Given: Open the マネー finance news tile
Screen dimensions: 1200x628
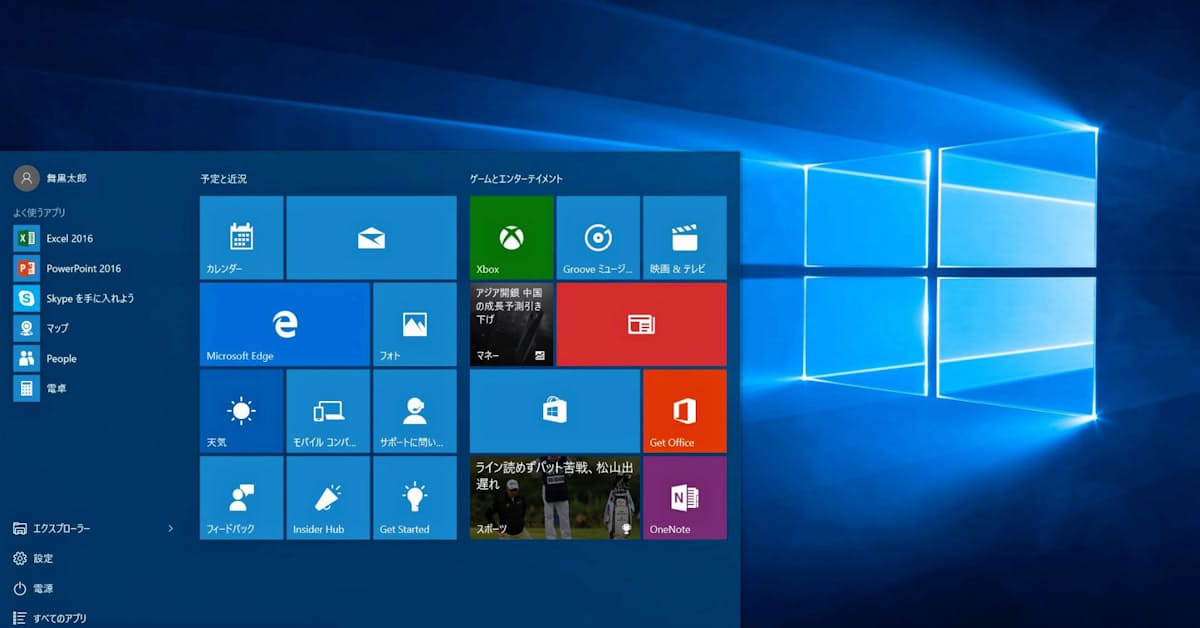Looking at the screenshot, I should tap(511, 324).
